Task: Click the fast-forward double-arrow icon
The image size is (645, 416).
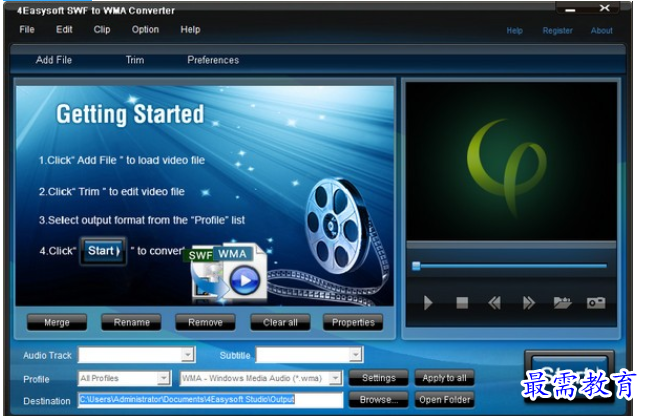Action: pyautogui.click(x=529, y=303)
